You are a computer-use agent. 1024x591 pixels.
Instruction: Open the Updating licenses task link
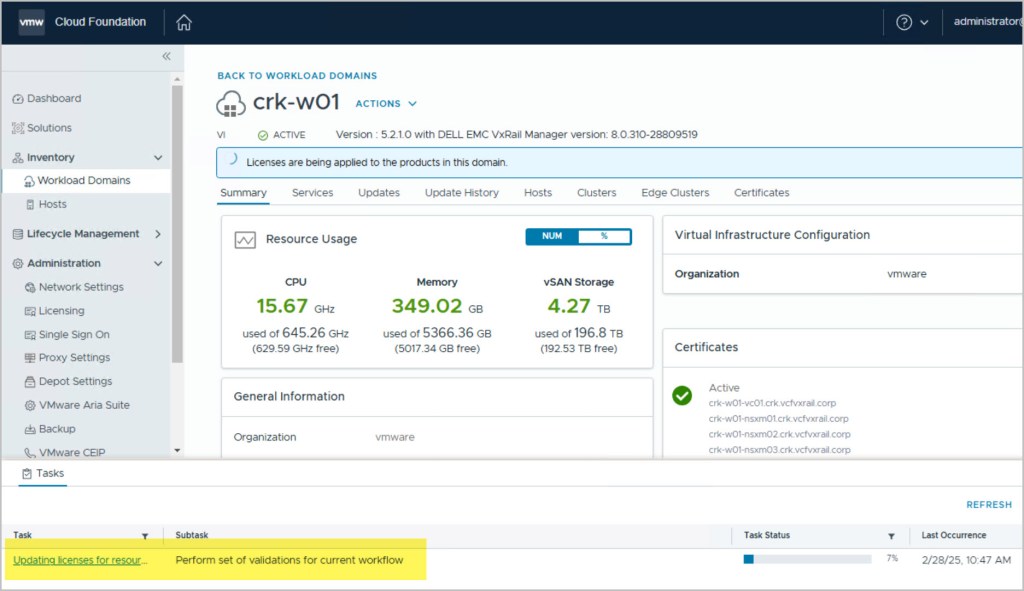click(x=80, y=560)
